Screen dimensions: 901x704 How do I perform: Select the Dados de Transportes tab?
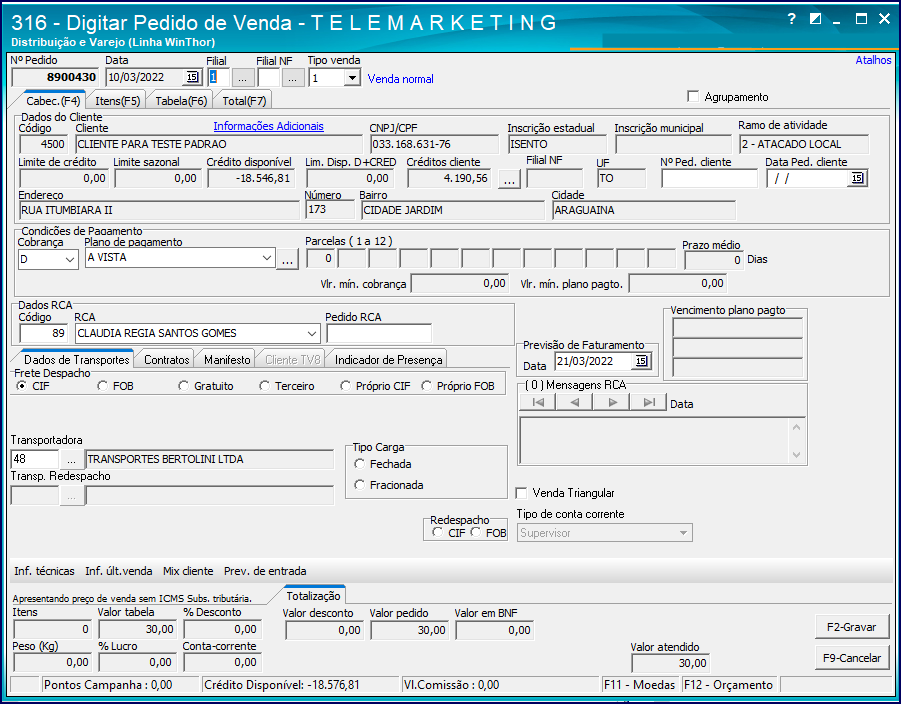tap(77, 360)
